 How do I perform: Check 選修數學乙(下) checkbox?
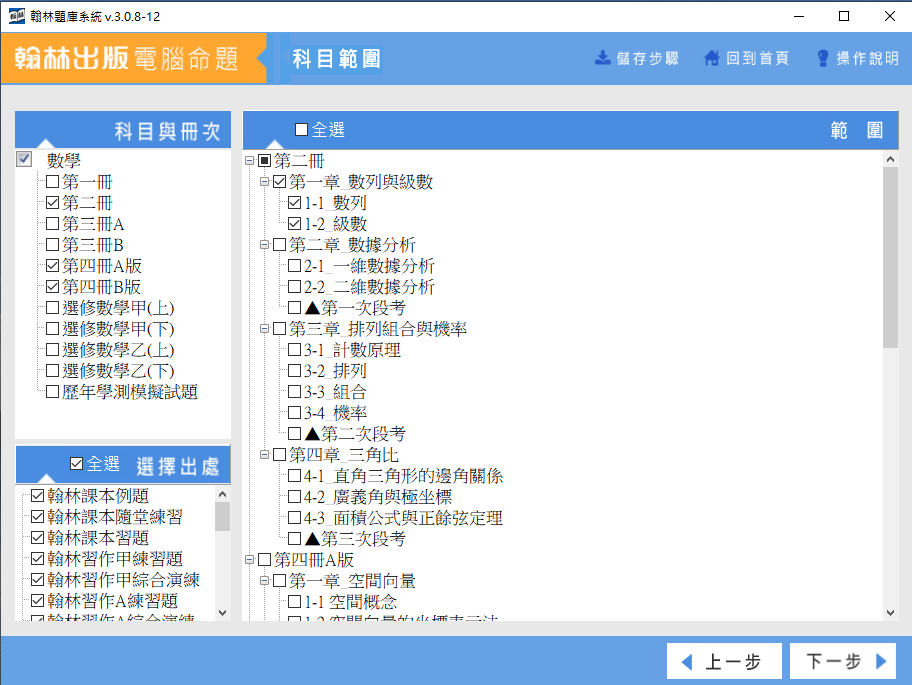(52, 370)
